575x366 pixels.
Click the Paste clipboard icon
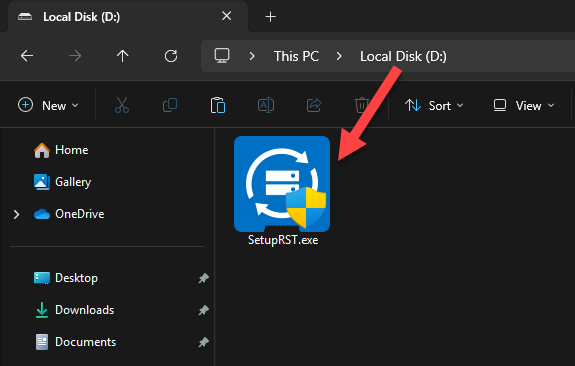pyautogui.click(x=218, y=105)
